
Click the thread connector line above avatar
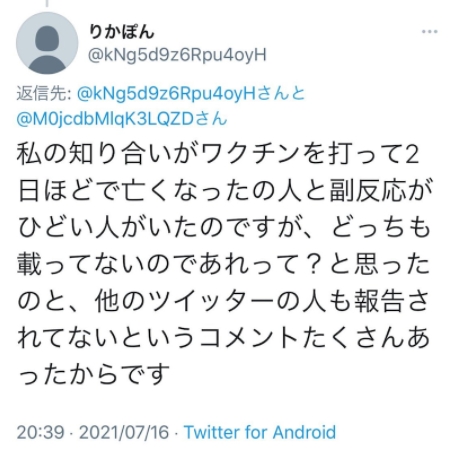[x=47, y=3]
